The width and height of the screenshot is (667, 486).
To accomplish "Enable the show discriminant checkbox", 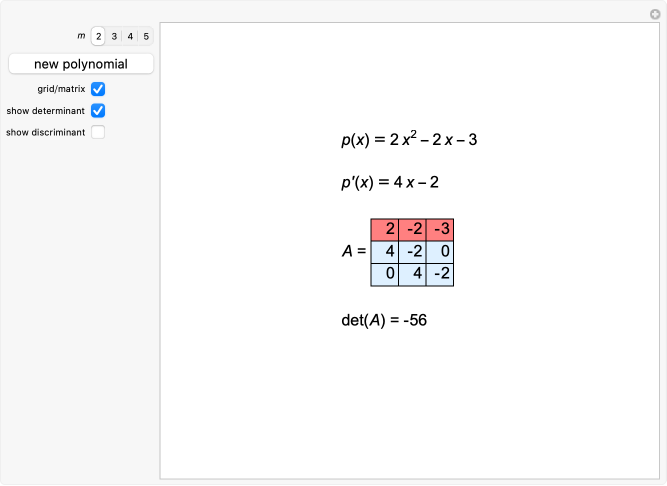I will 98,132.
